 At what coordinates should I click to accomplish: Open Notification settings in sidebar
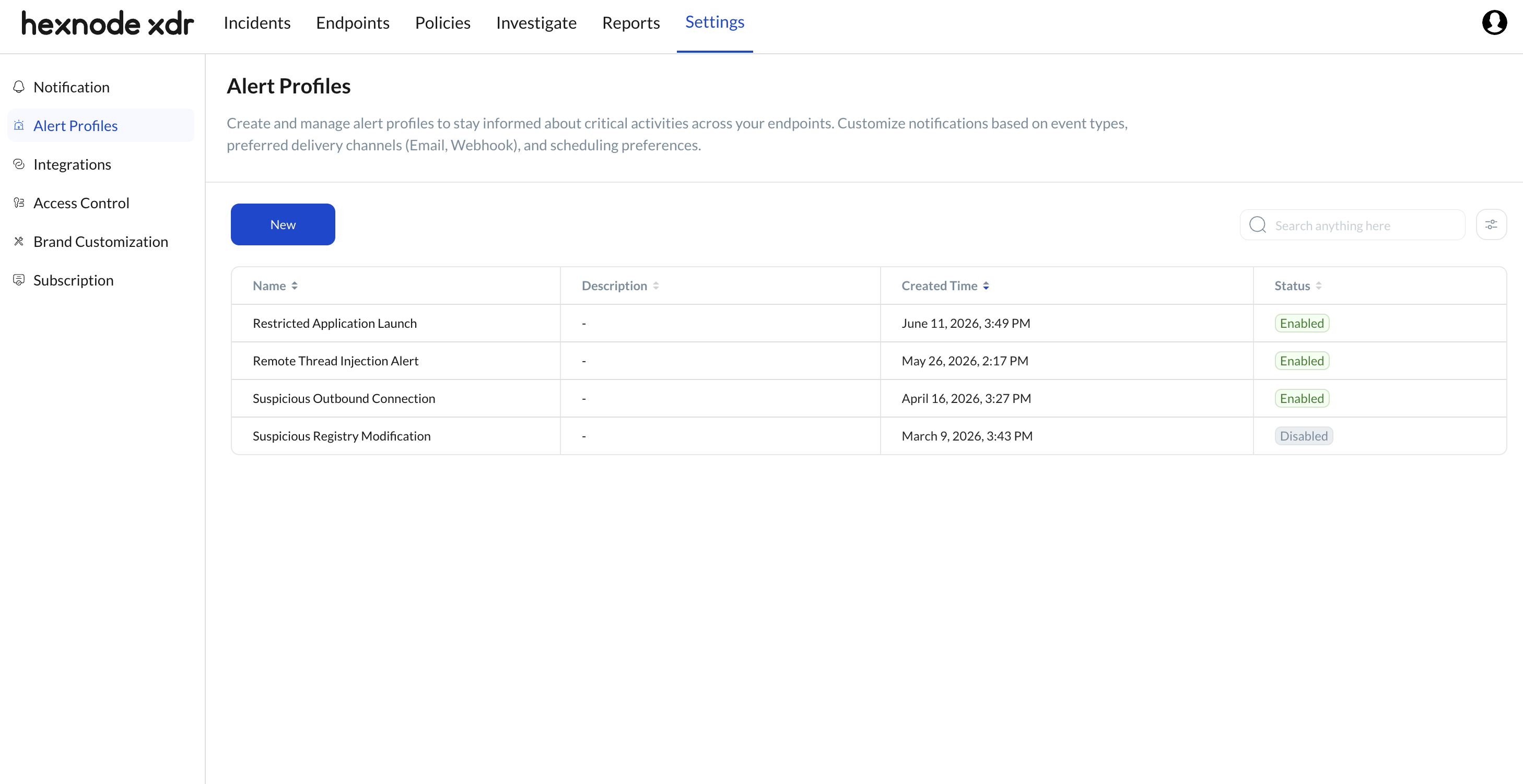click(x=100, y=87)
